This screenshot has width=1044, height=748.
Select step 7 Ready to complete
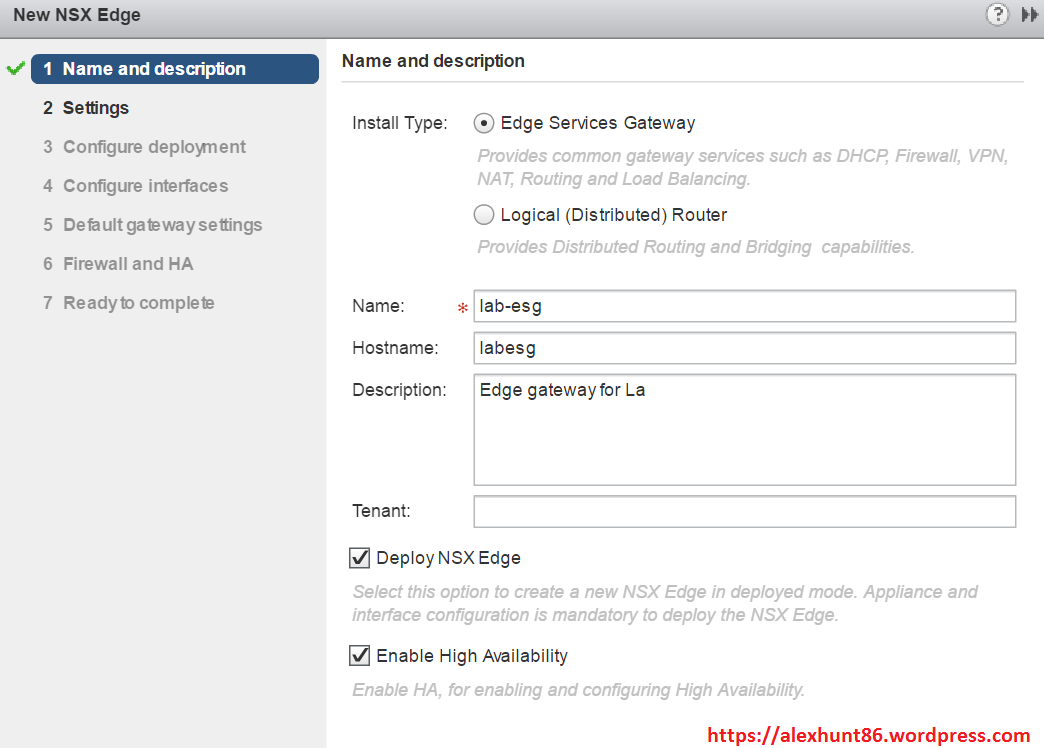point(138,303)
